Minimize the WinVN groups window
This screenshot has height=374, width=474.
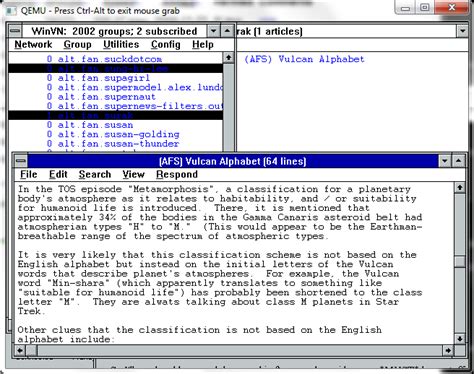click(x=213, y=31)
